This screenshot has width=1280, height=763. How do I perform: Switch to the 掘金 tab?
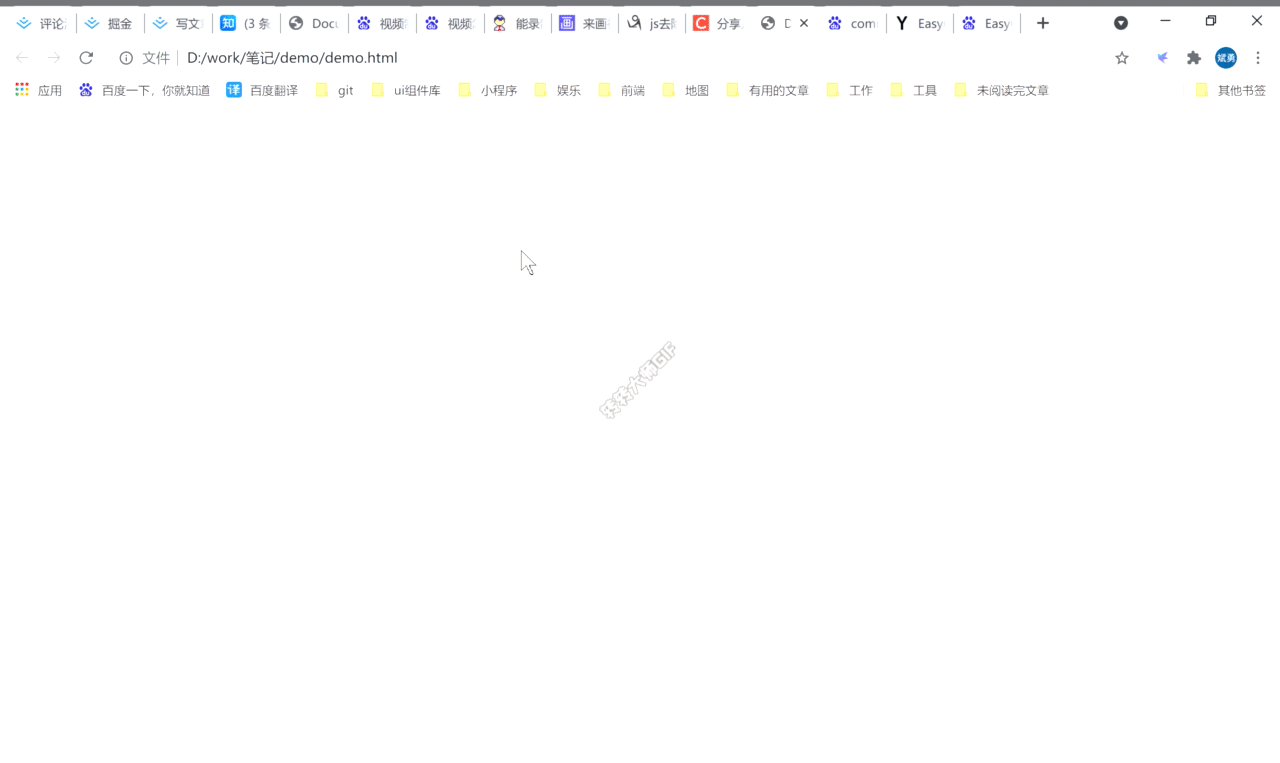coord(109,23)
